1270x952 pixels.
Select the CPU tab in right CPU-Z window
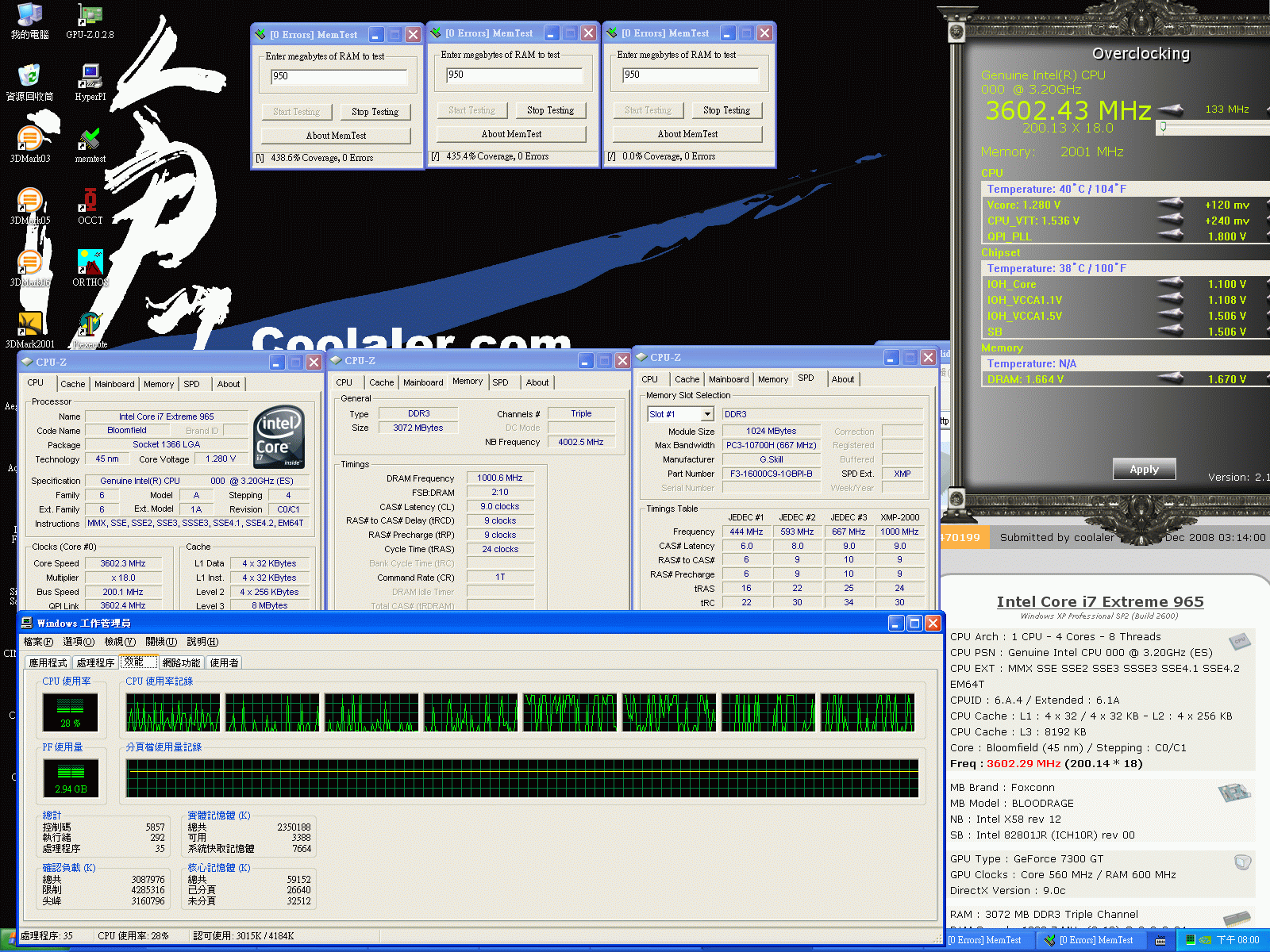pyautogui.click(x=650, y=379)
